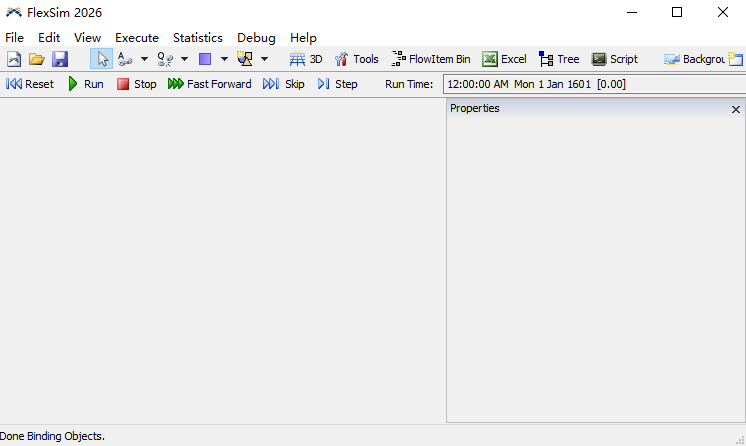Image resolution: width=746 pixels, height=446 pixels.
Task: Step to the next simulation event
Action: pos(337,84)
